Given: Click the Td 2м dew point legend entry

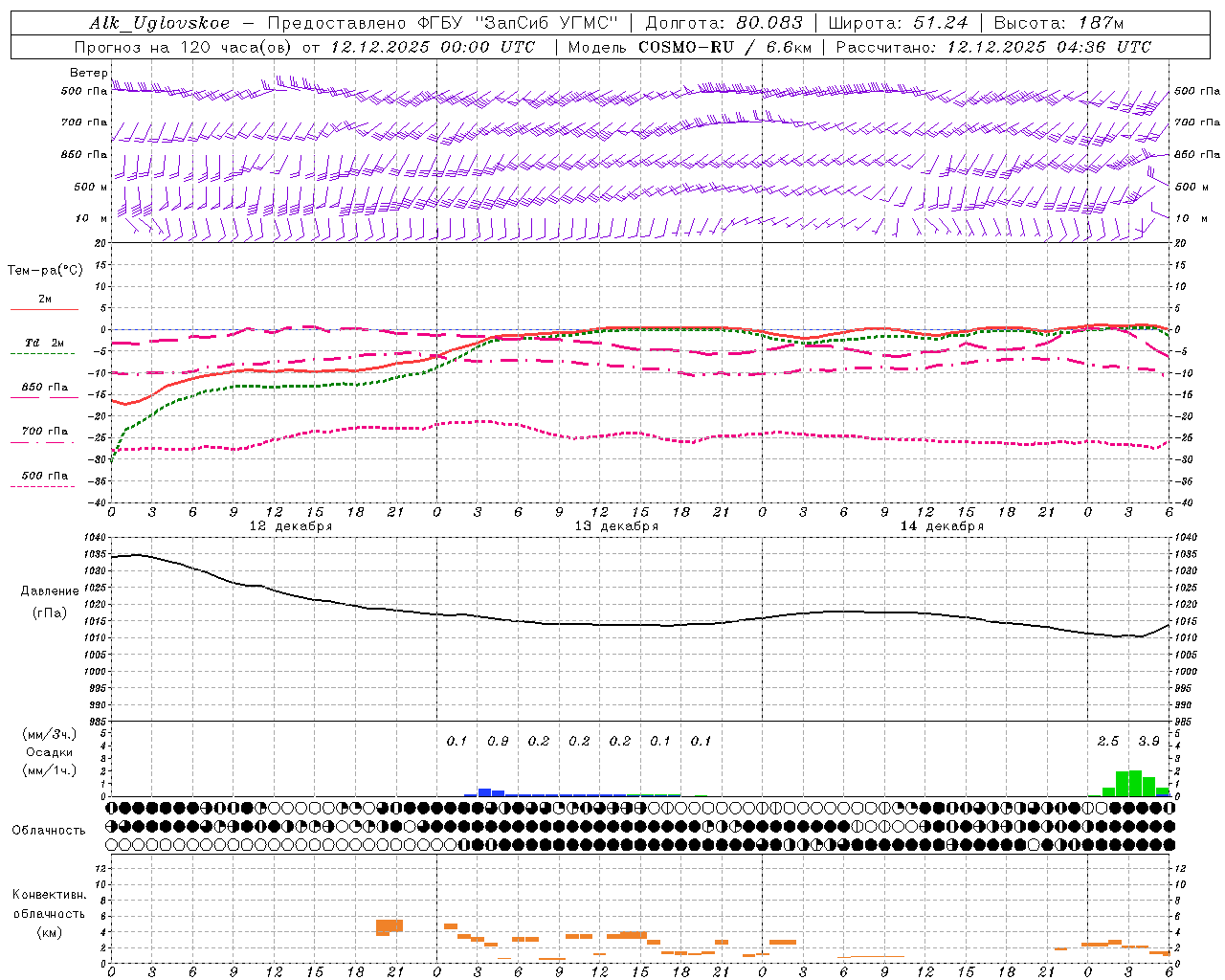Looking at the screenshot, I should (x=44, y=343).
